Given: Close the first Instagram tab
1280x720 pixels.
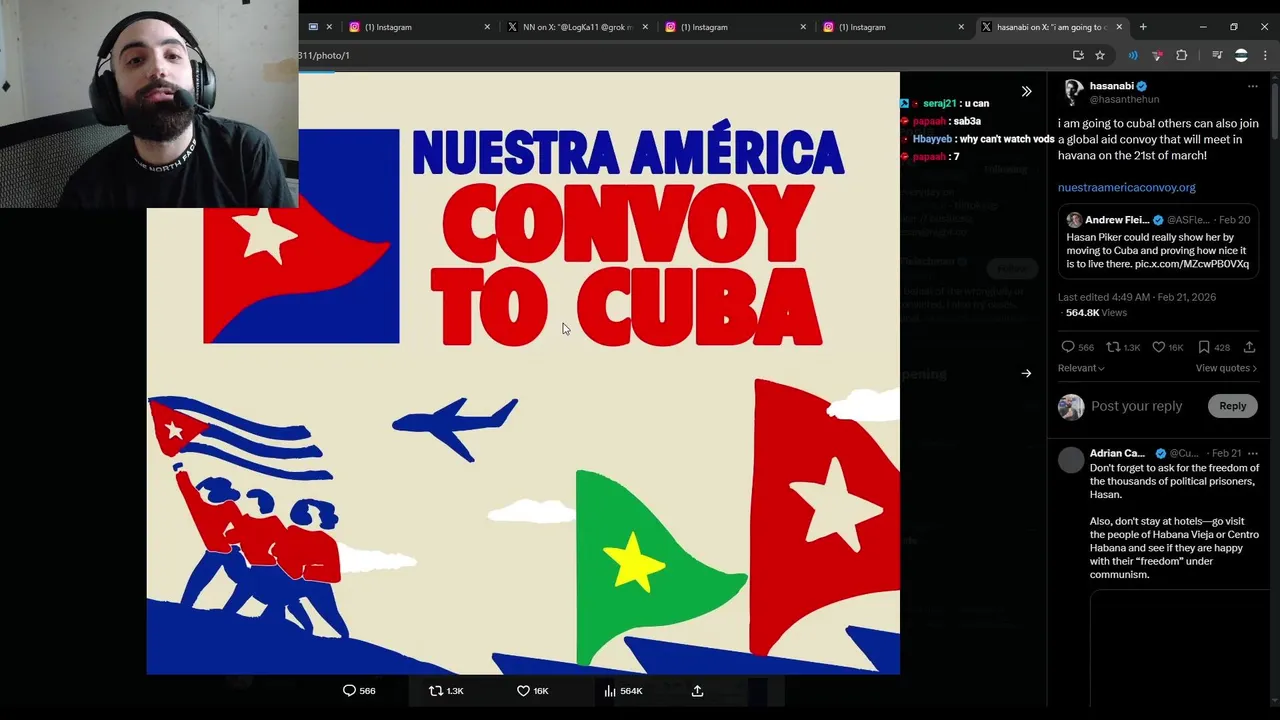Looking at the screenshot, I should 487,27.
